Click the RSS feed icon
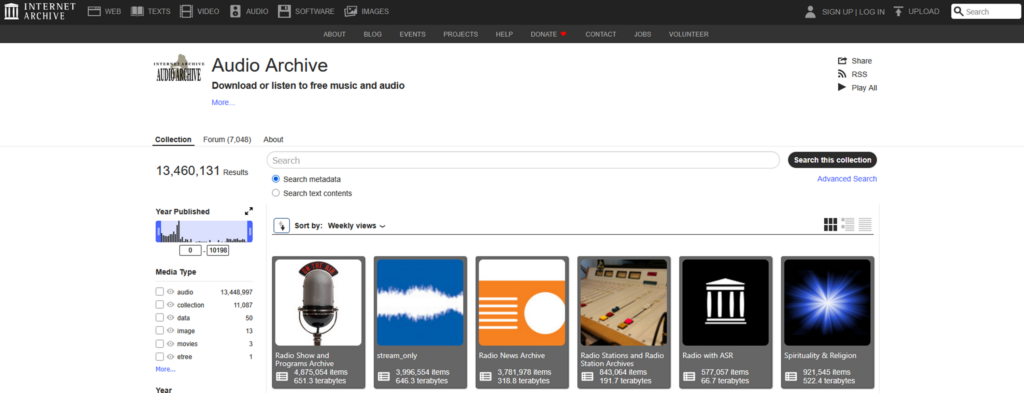This screenshot has width=1024, height=393. click(x=842, y=74)
